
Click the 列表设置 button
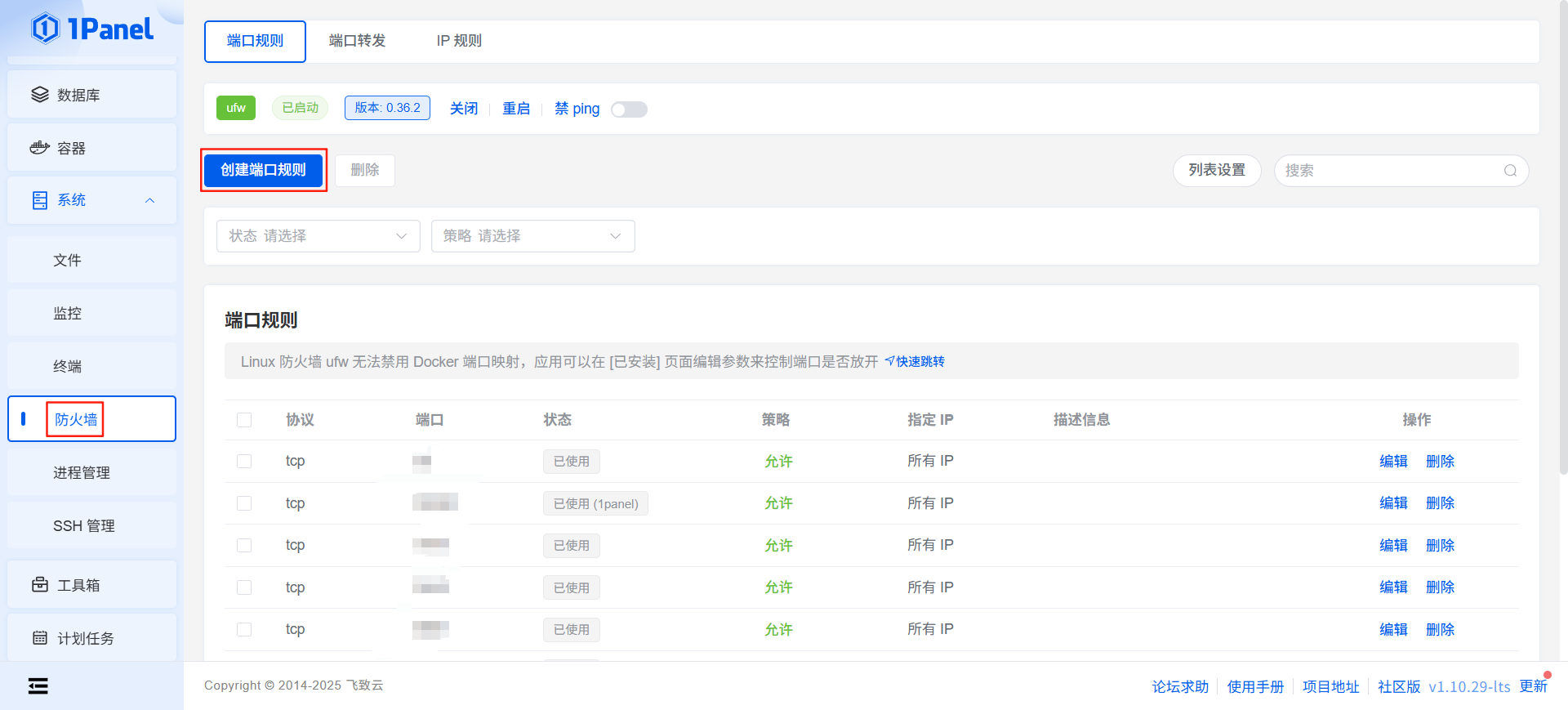tap(1217, 170)
